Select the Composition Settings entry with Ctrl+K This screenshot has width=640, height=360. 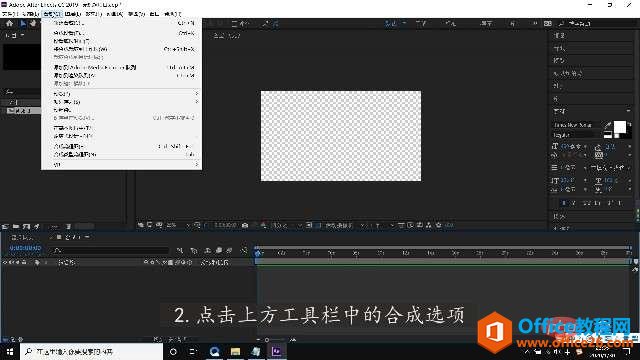tap(121, 33)
